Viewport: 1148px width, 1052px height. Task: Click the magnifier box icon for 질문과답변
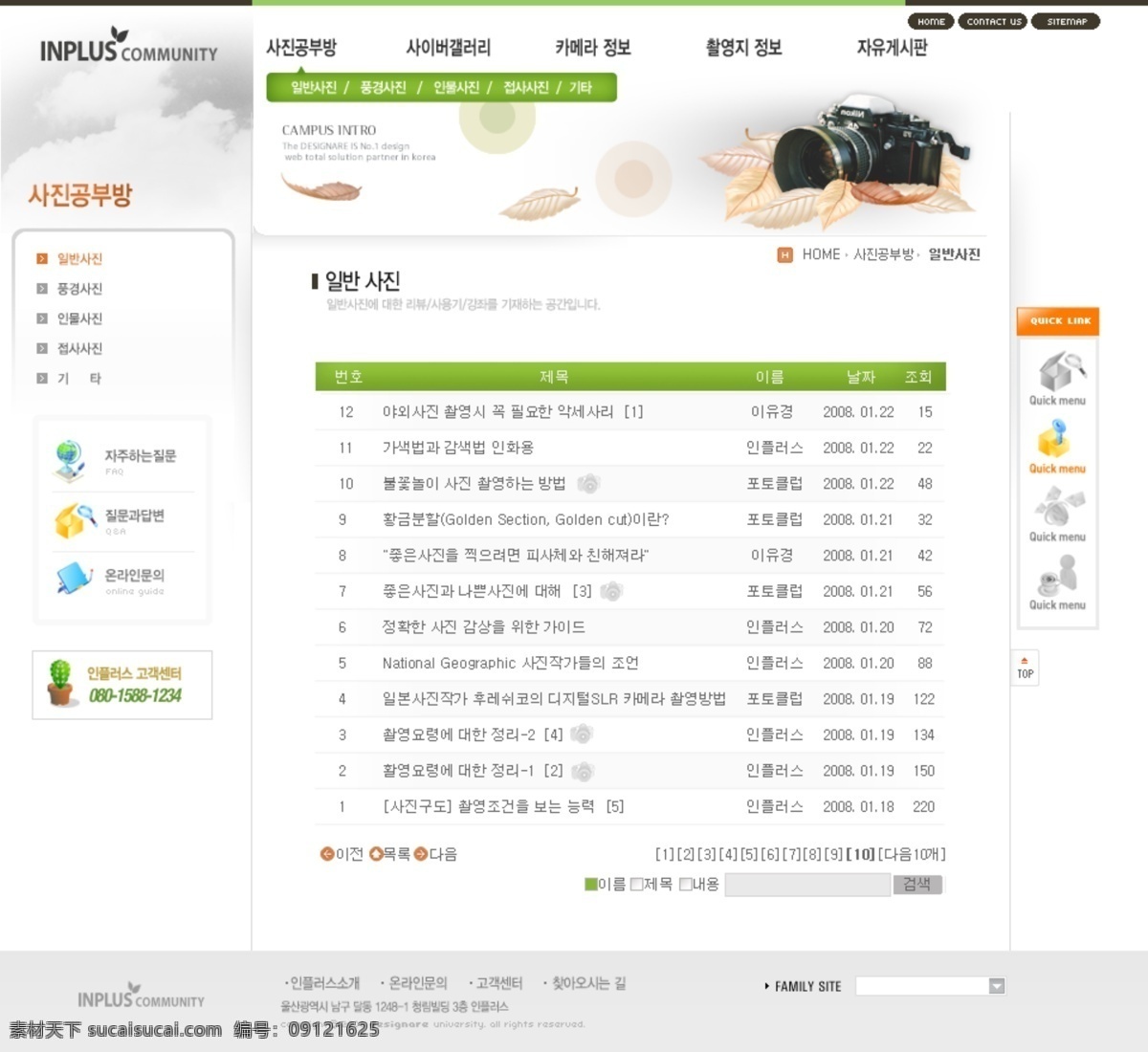pos(75,520)
